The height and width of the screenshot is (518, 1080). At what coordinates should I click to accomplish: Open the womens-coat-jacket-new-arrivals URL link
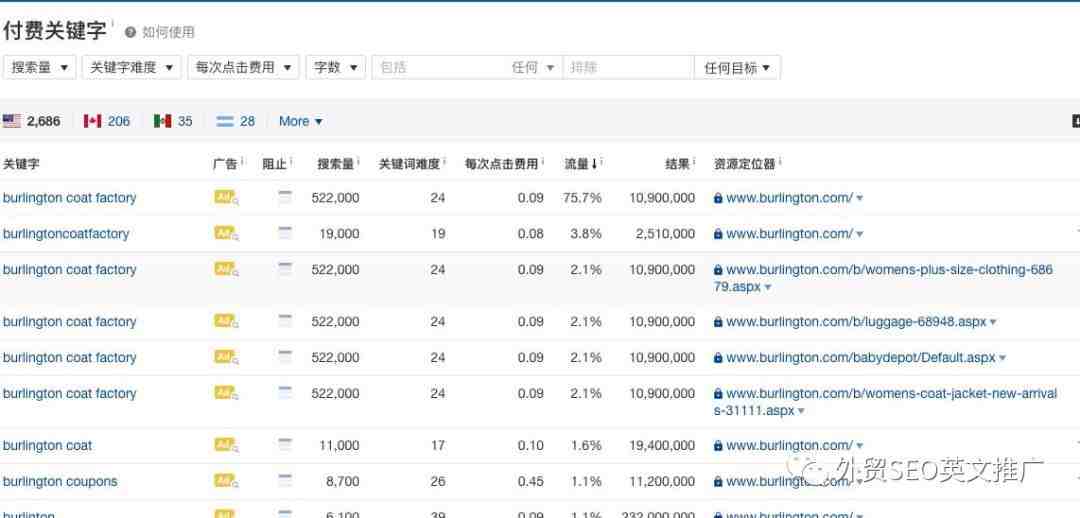[x=885, y=402]
